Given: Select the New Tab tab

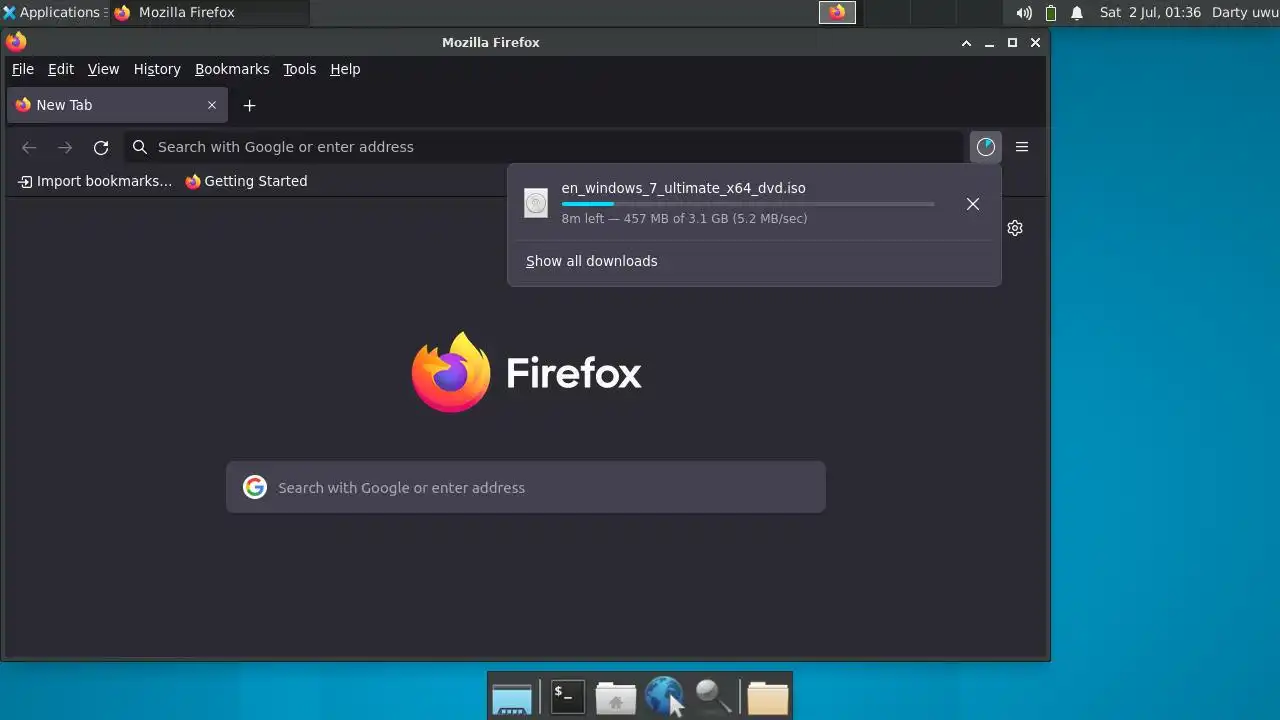Looking at the screenshot, I should tap(116, 105).
